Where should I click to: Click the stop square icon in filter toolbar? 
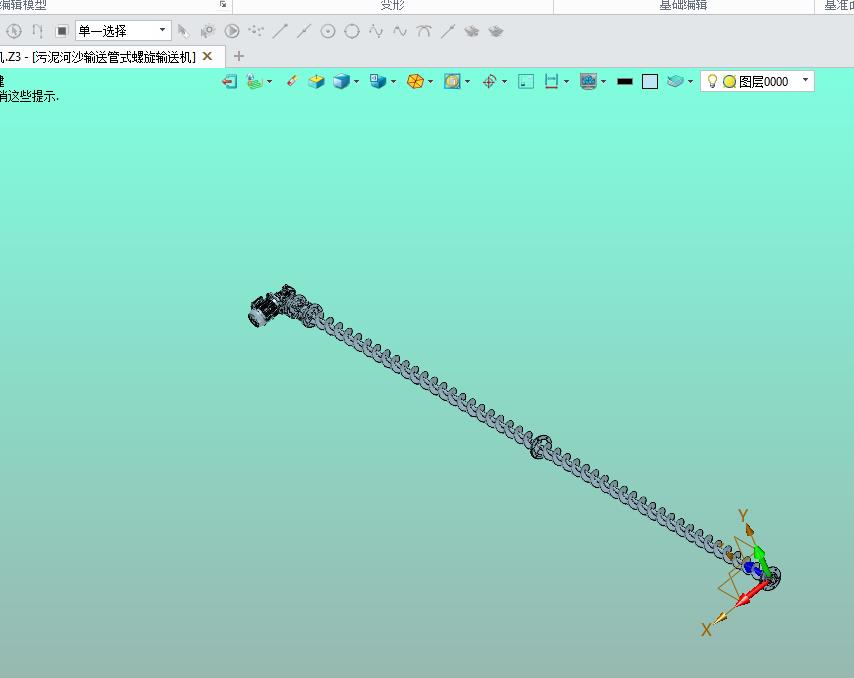[62, 31]
